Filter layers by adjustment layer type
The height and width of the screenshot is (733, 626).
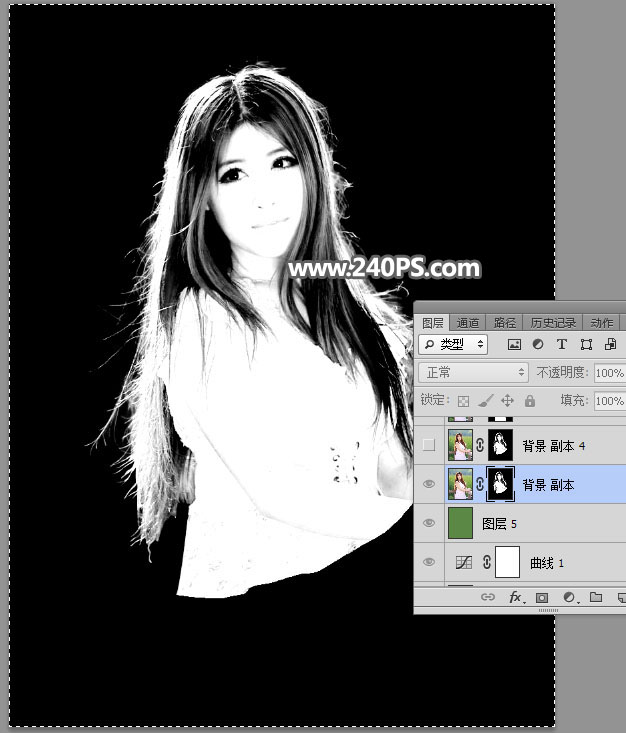click(538, 345)
